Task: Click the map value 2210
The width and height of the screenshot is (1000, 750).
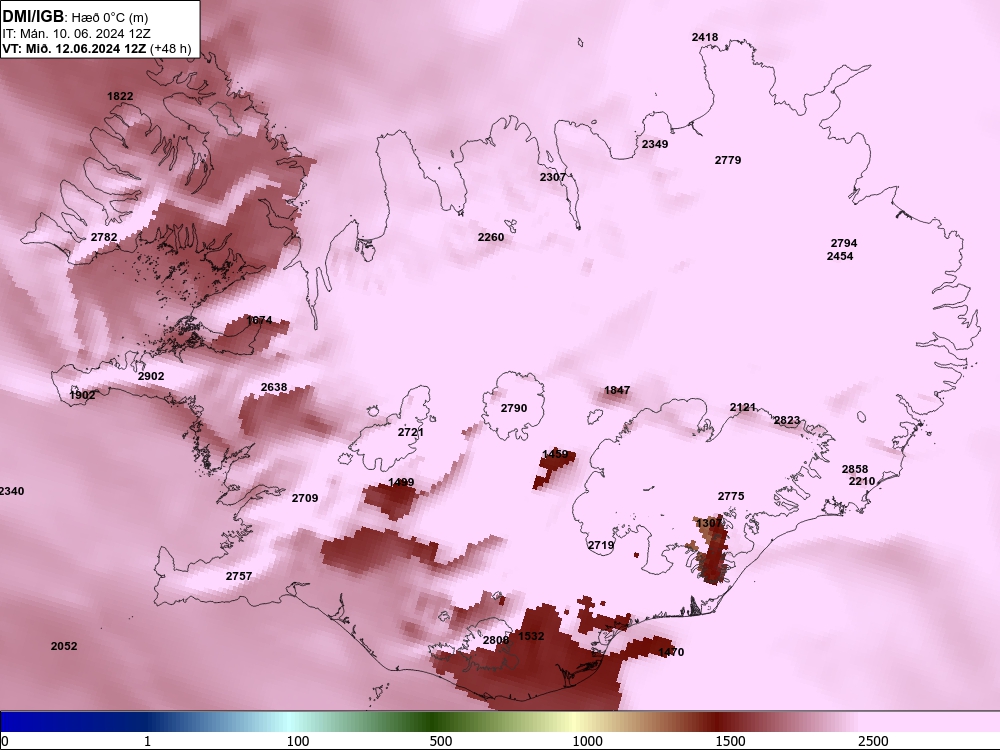Action: pyautogui.click(x=862, y=482)
